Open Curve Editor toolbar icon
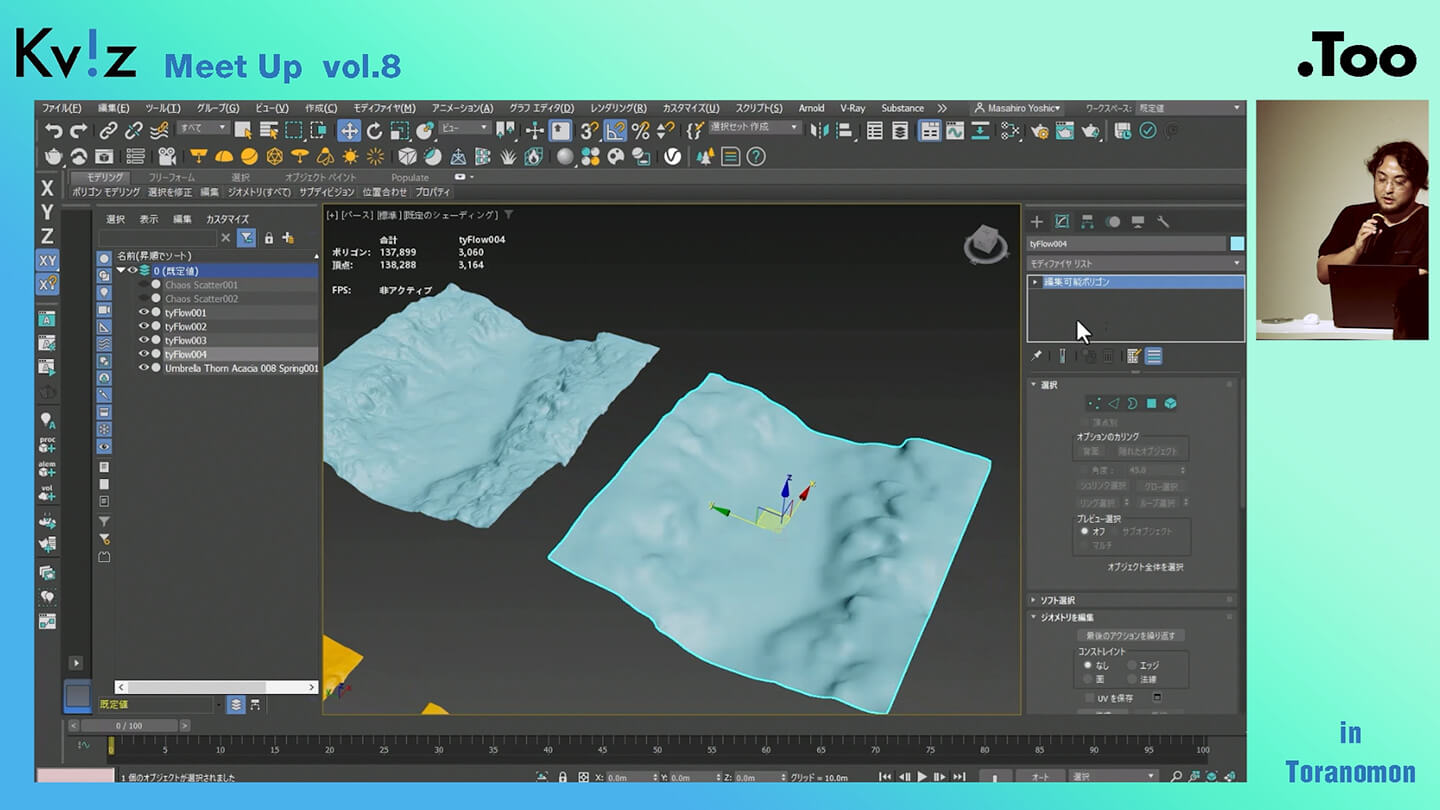 click(x=955, y=130)
